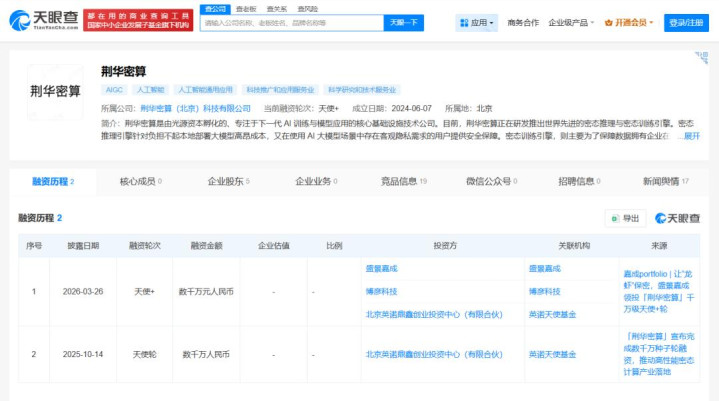Image resolution: width=719 pixels, height=401 pixels.
Task: Expand the 企业级产品 dropdown menu
Action: [571, 22]
